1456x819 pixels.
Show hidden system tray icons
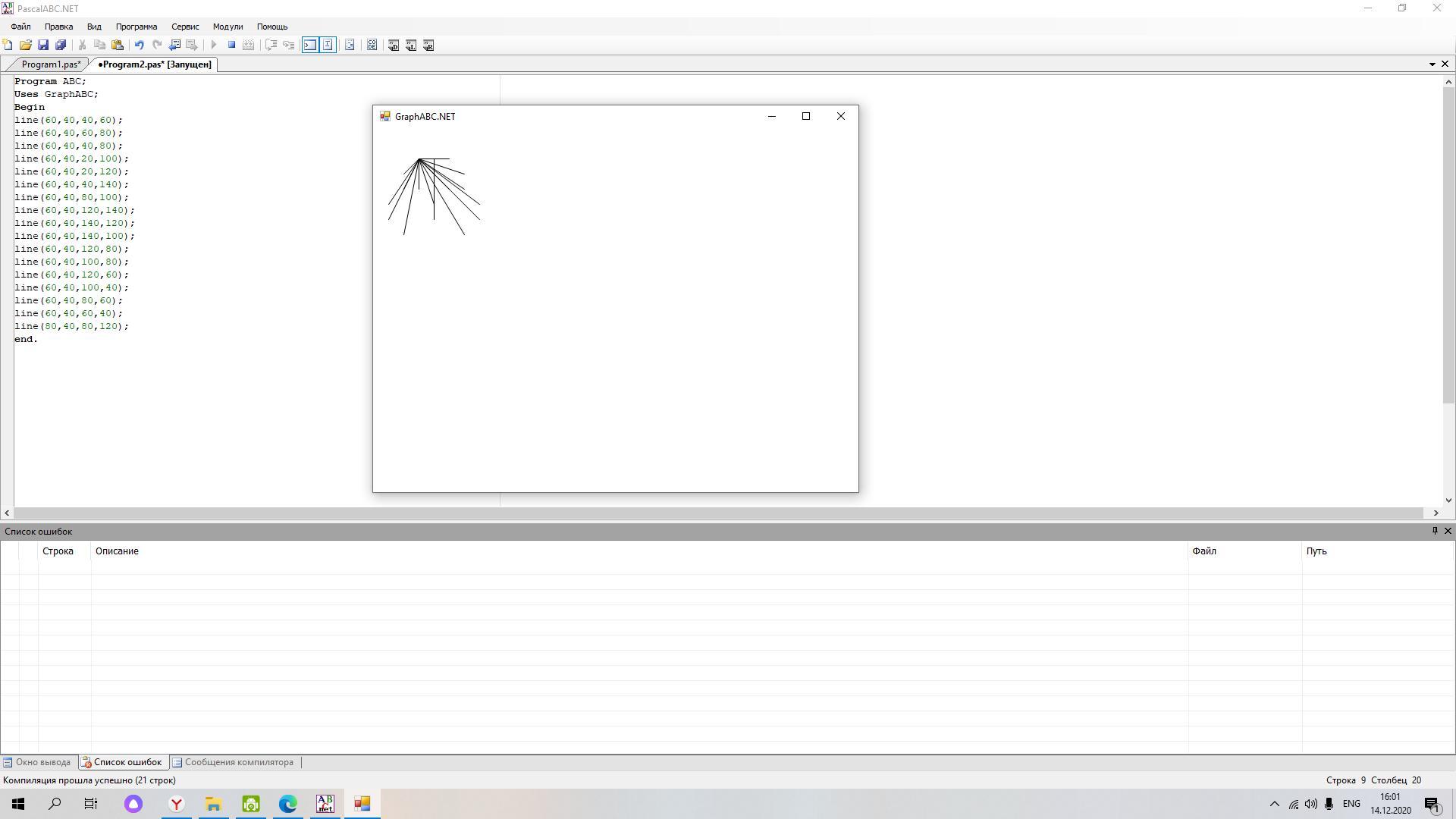coord(1274,804)
